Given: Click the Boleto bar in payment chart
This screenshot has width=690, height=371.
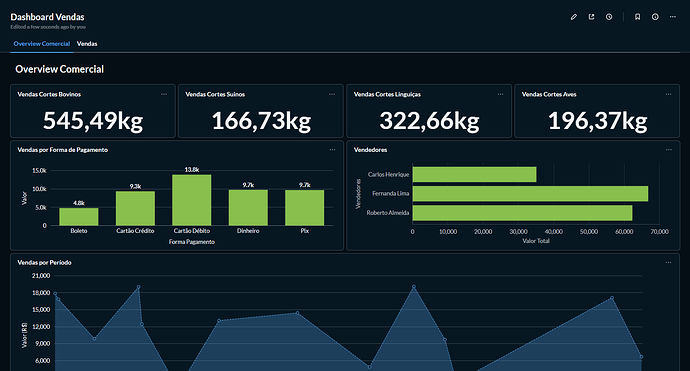Looking at the screenshot, I should [x=79, y=217].
